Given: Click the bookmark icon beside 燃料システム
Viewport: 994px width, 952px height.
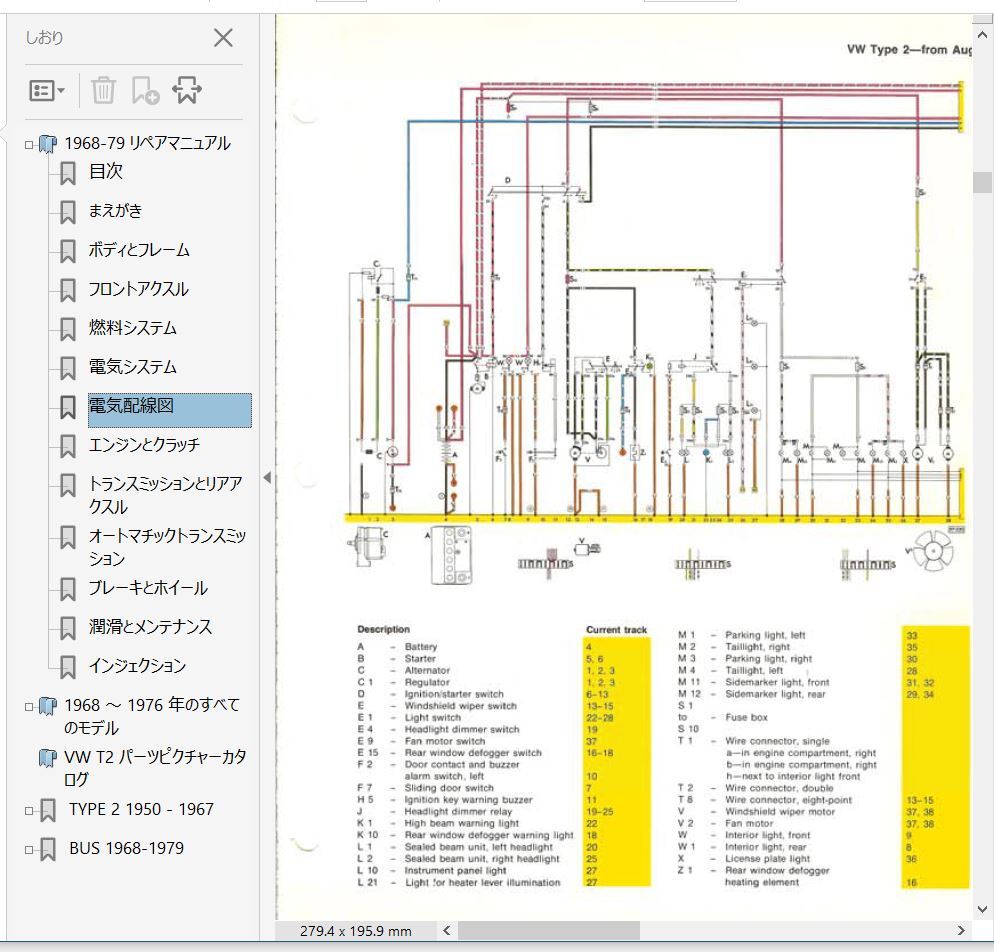Looking at the screenshot, I should 68,330.
